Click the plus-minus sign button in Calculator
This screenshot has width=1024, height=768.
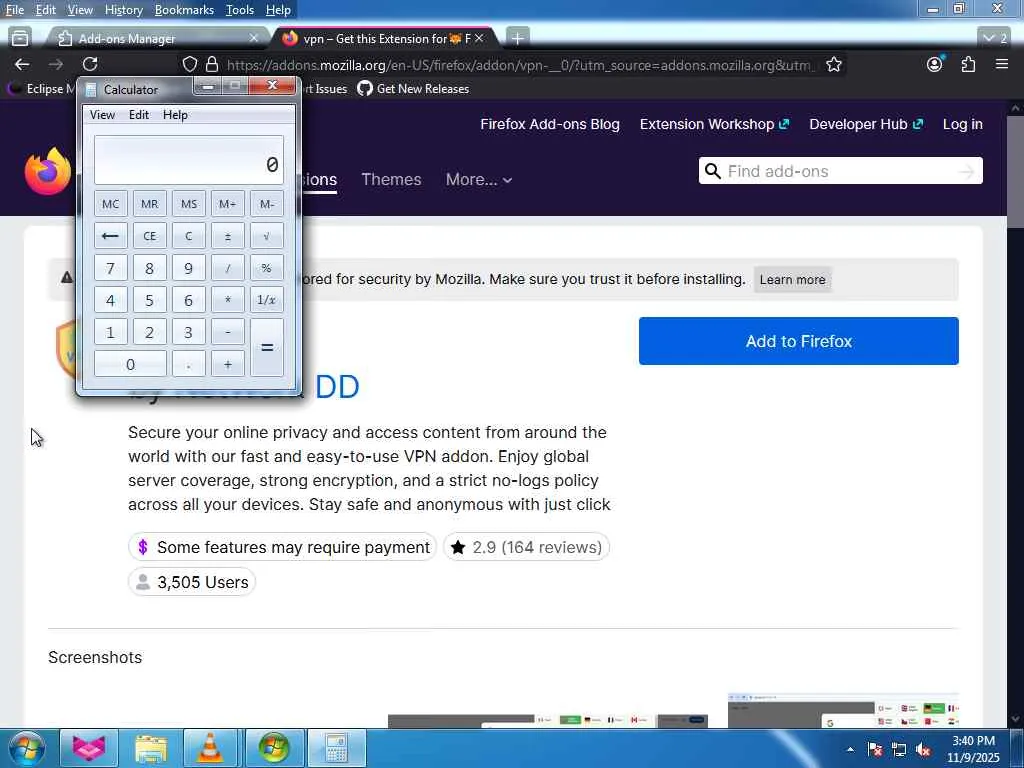click(x=228, y=236)
